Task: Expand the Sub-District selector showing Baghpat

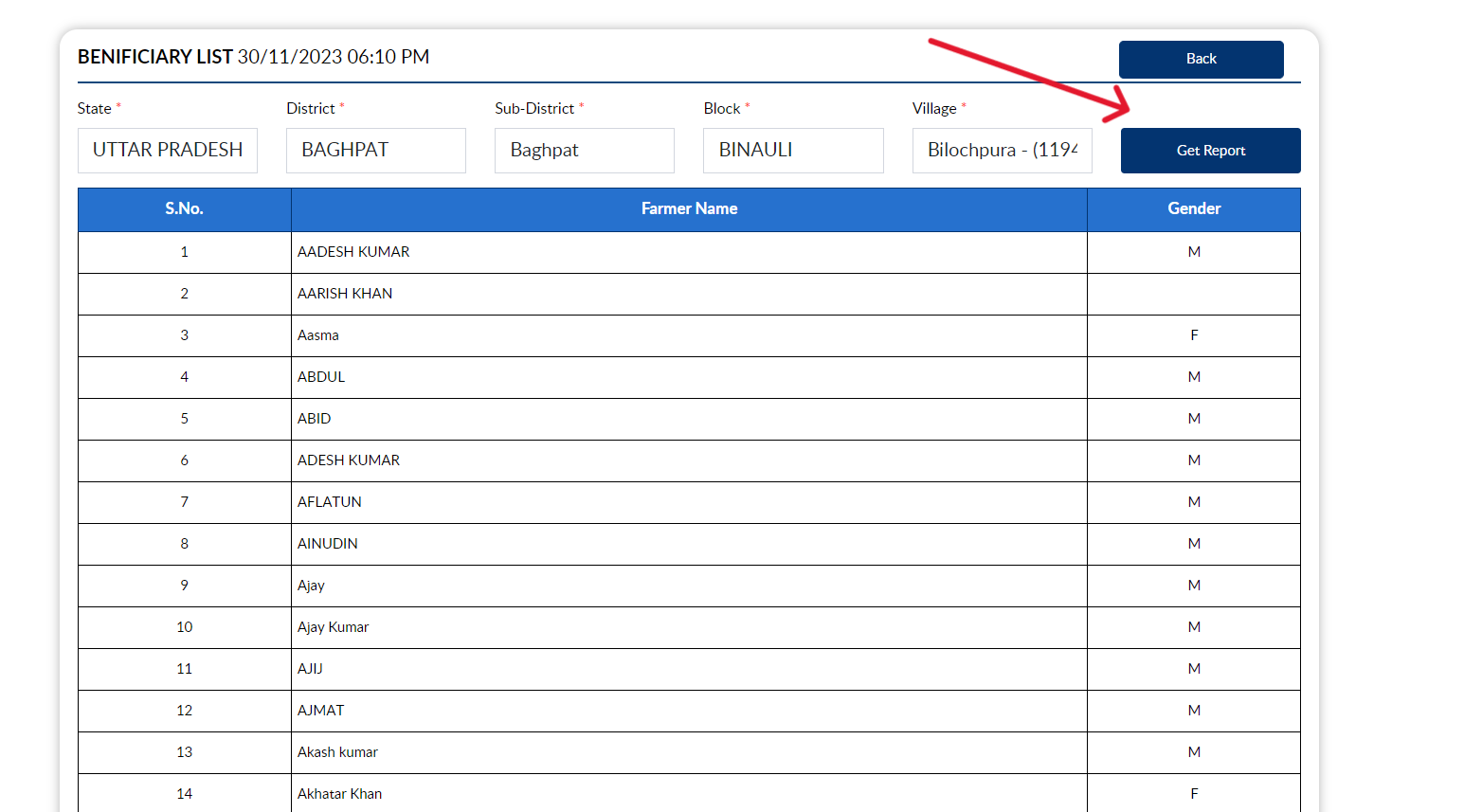Action: pyautogui.click(x=584, y=150)
